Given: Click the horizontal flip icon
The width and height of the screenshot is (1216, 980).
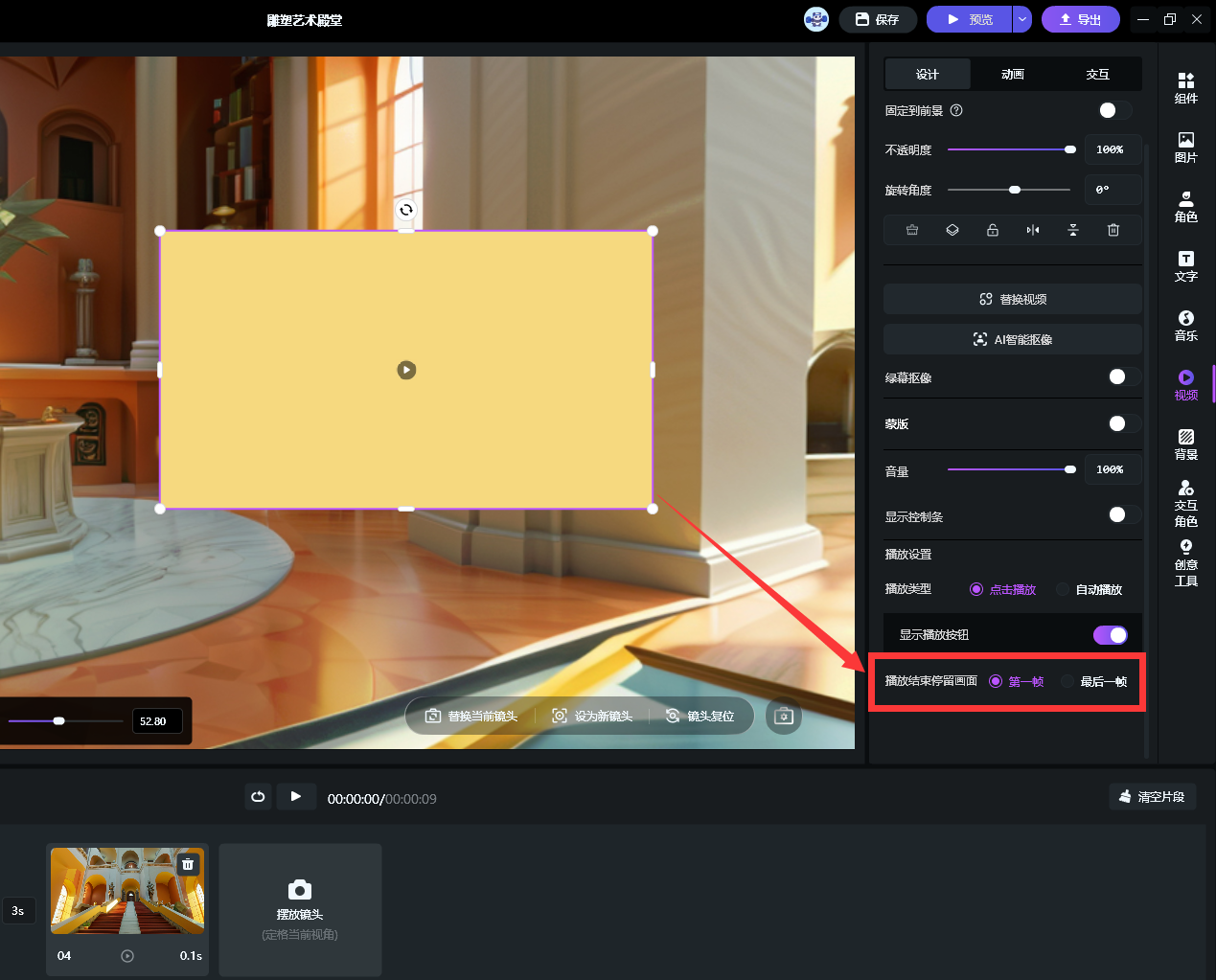Looking at the screenshot, I should pyautogui.click(x=1032, y=230).
